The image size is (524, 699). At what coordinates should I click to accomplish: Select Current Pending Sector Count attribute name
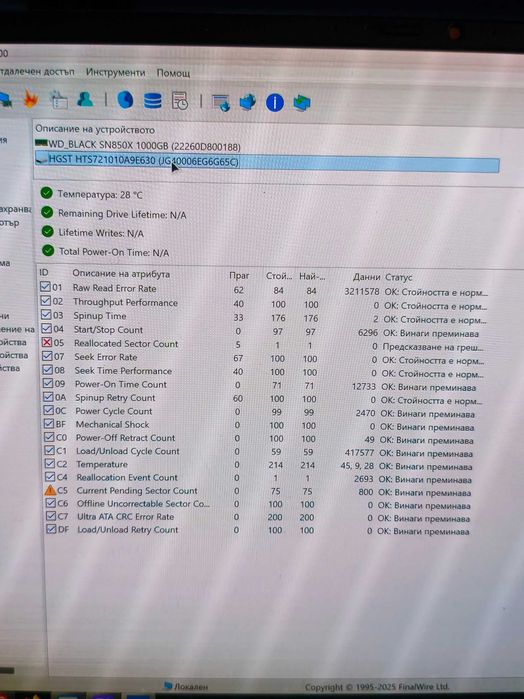(x=137, y=490)
